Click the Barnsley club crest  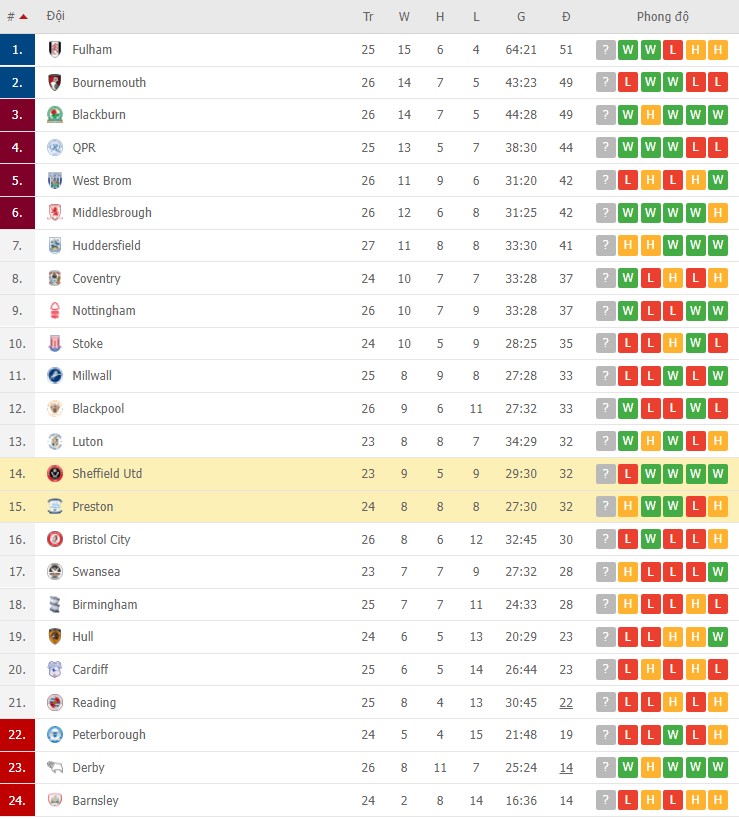(x=54, y=800)
